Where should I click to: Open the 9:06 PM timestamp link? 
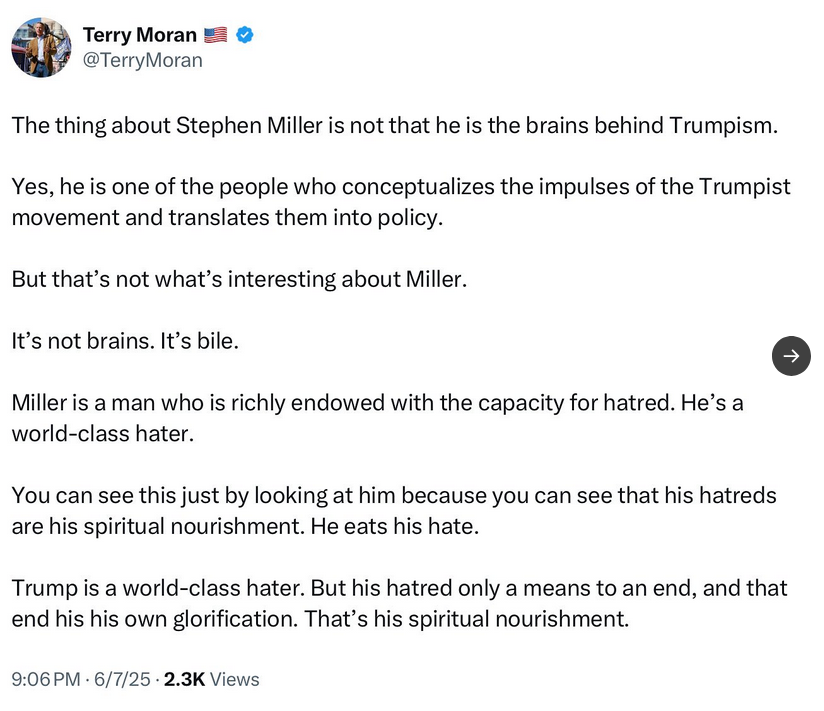[x=45, y=679]
